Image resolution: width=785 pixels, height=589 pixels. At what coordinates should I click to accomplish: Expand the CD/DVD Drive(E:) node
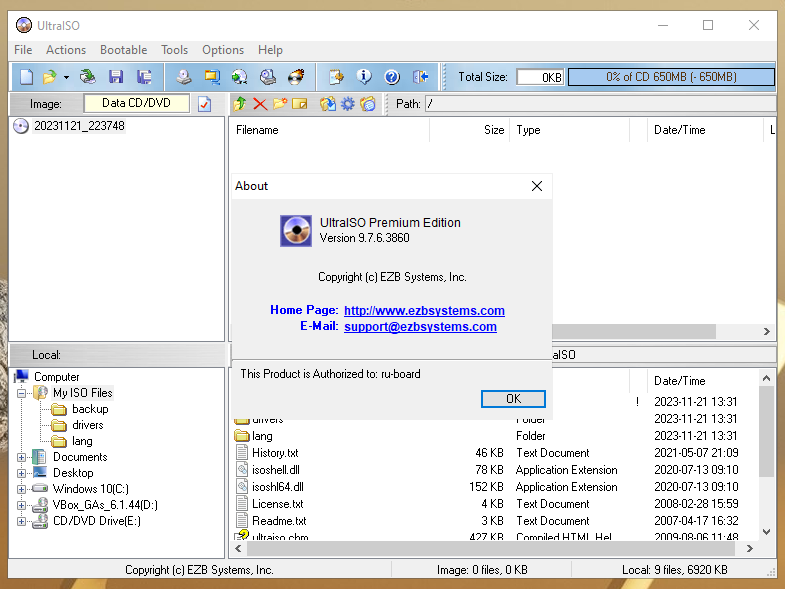click(21, 521)
